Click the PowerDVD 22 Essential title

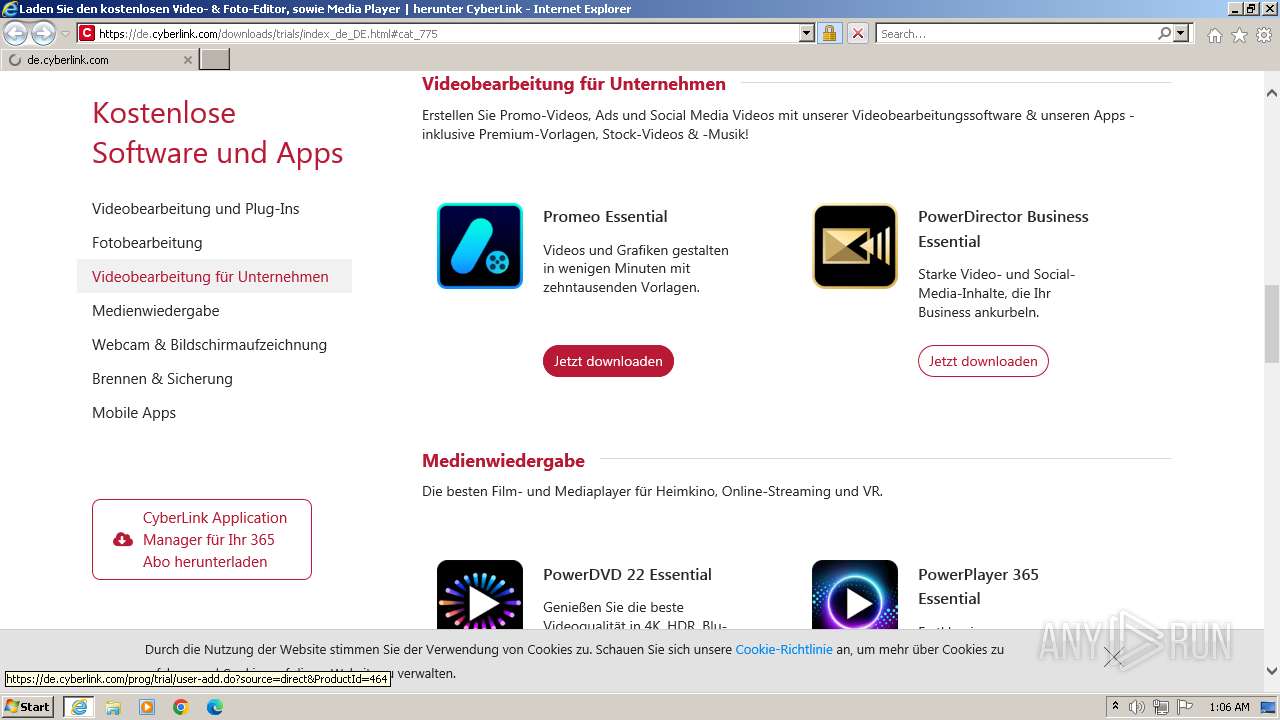[627, 574]
